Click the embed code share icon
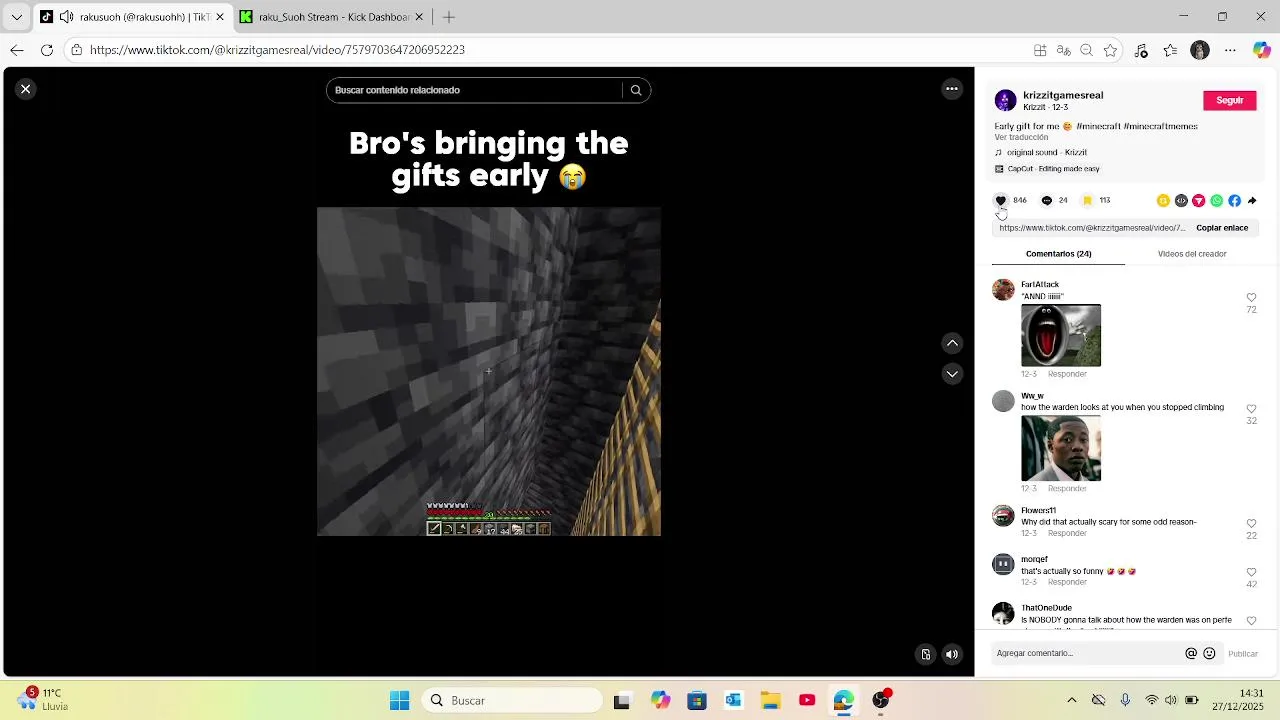Screen dimensions: 1280x720 (1181, 200)
